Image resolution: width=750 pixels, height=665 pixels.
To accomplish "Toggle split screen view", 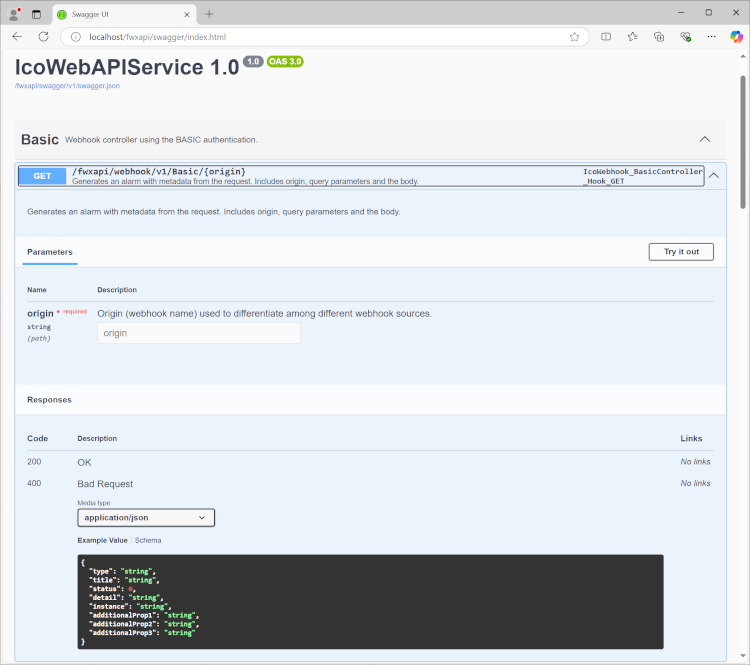I will pyautogui.click(x=606, y=37).
